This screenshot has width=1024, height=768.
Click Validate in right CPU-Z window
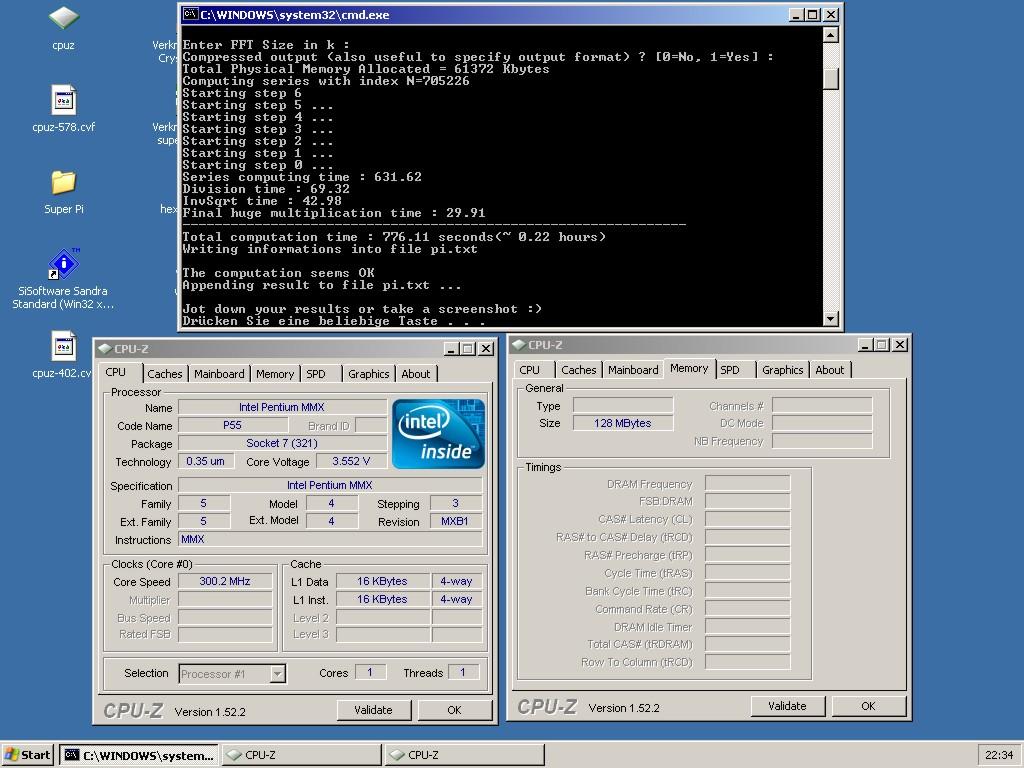pyautogui.click(x=788, y=706)
